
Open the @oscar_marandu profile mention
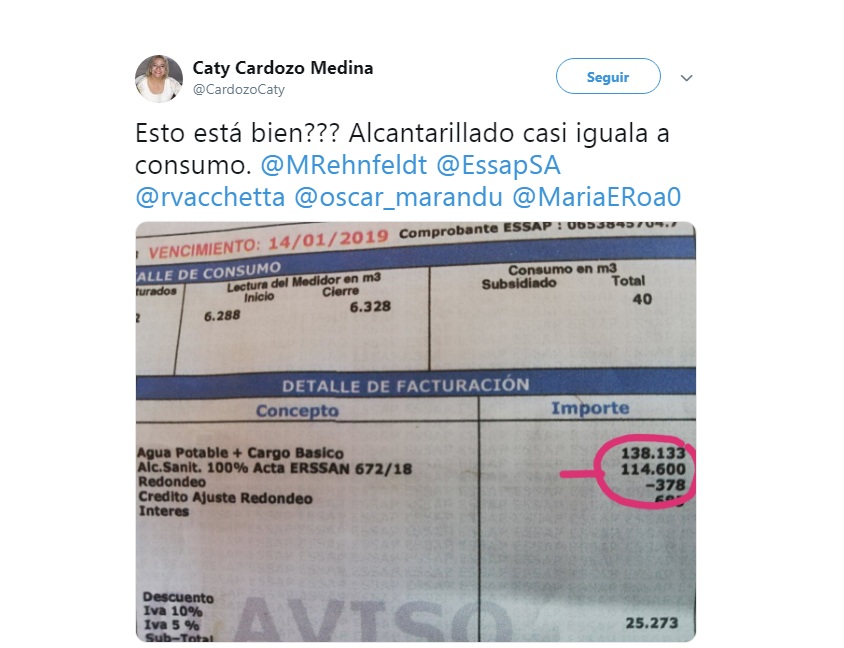398,197
